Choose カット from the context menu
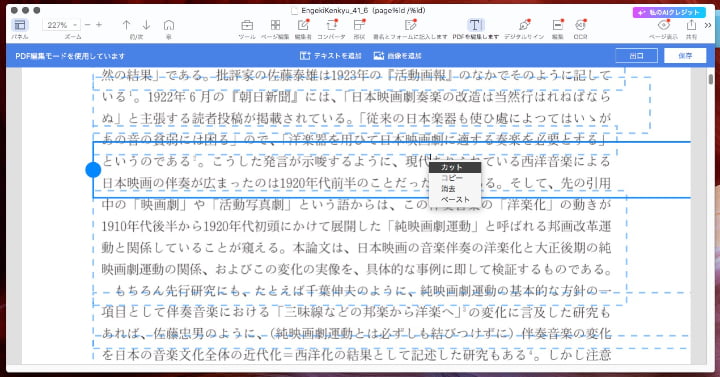The height and width of the screenshot is (377, 720). coord(455,167)
